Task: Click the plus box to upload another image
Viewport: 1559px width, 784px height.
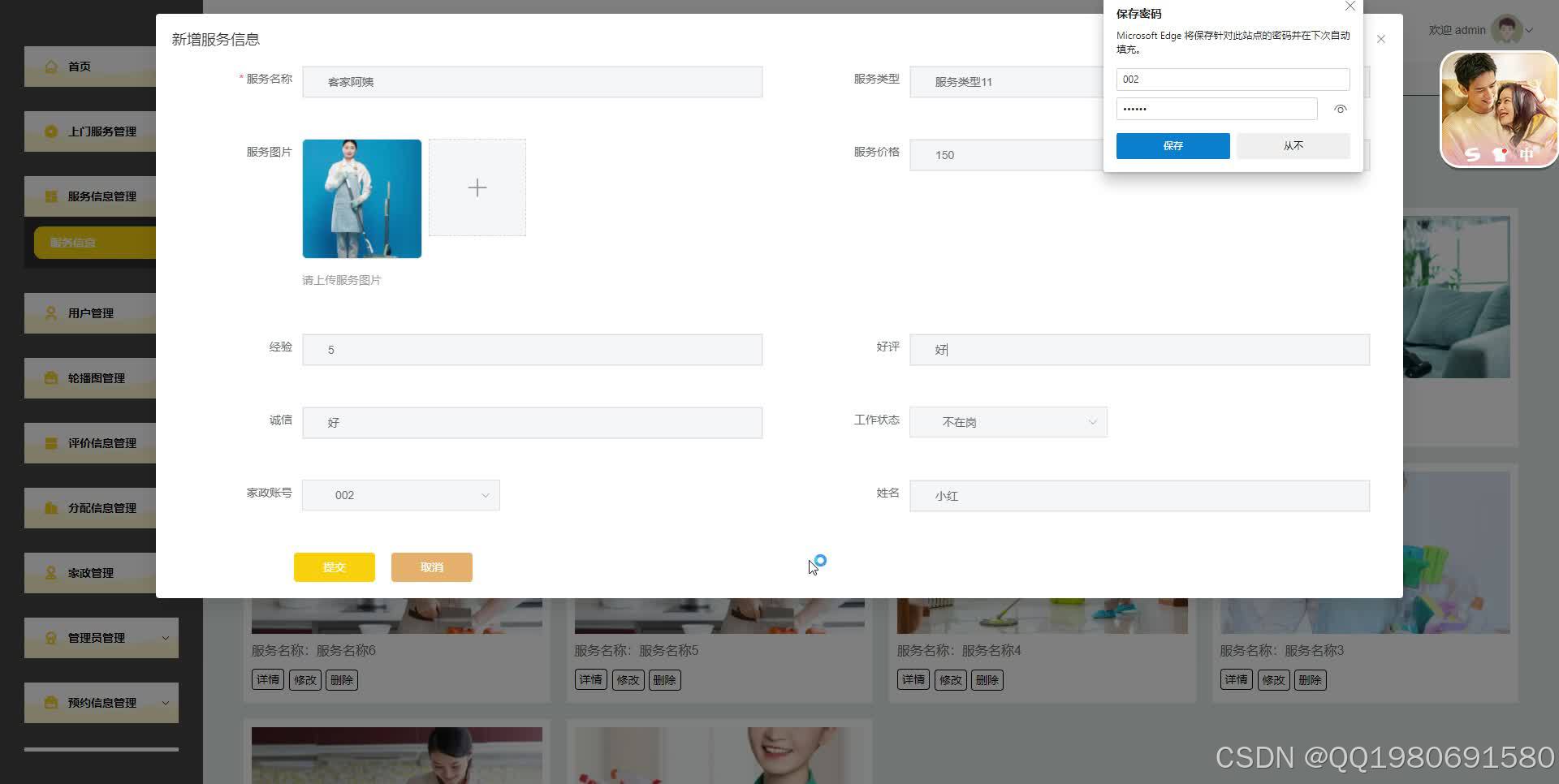Action: point(477,187)
